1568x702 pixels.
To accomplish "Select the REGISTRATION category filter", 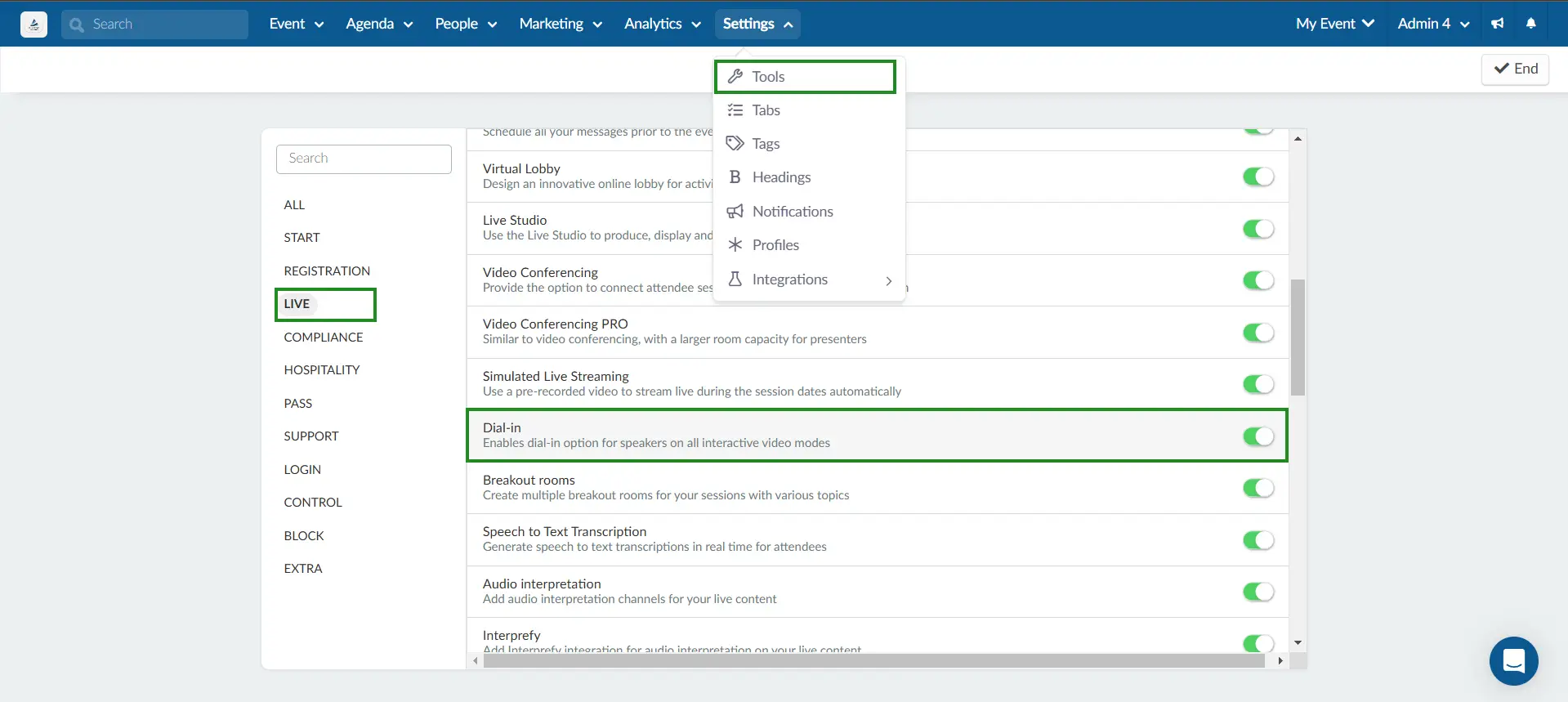I will coord(327,271).
